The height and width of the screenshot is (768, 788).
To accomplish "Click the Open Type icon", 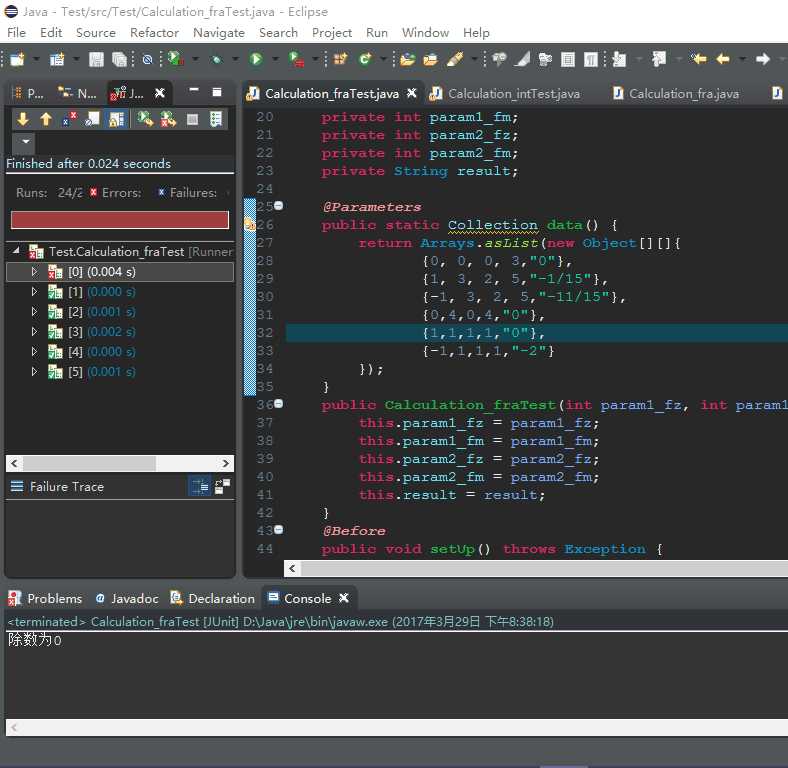I will (x=407, y=59).
